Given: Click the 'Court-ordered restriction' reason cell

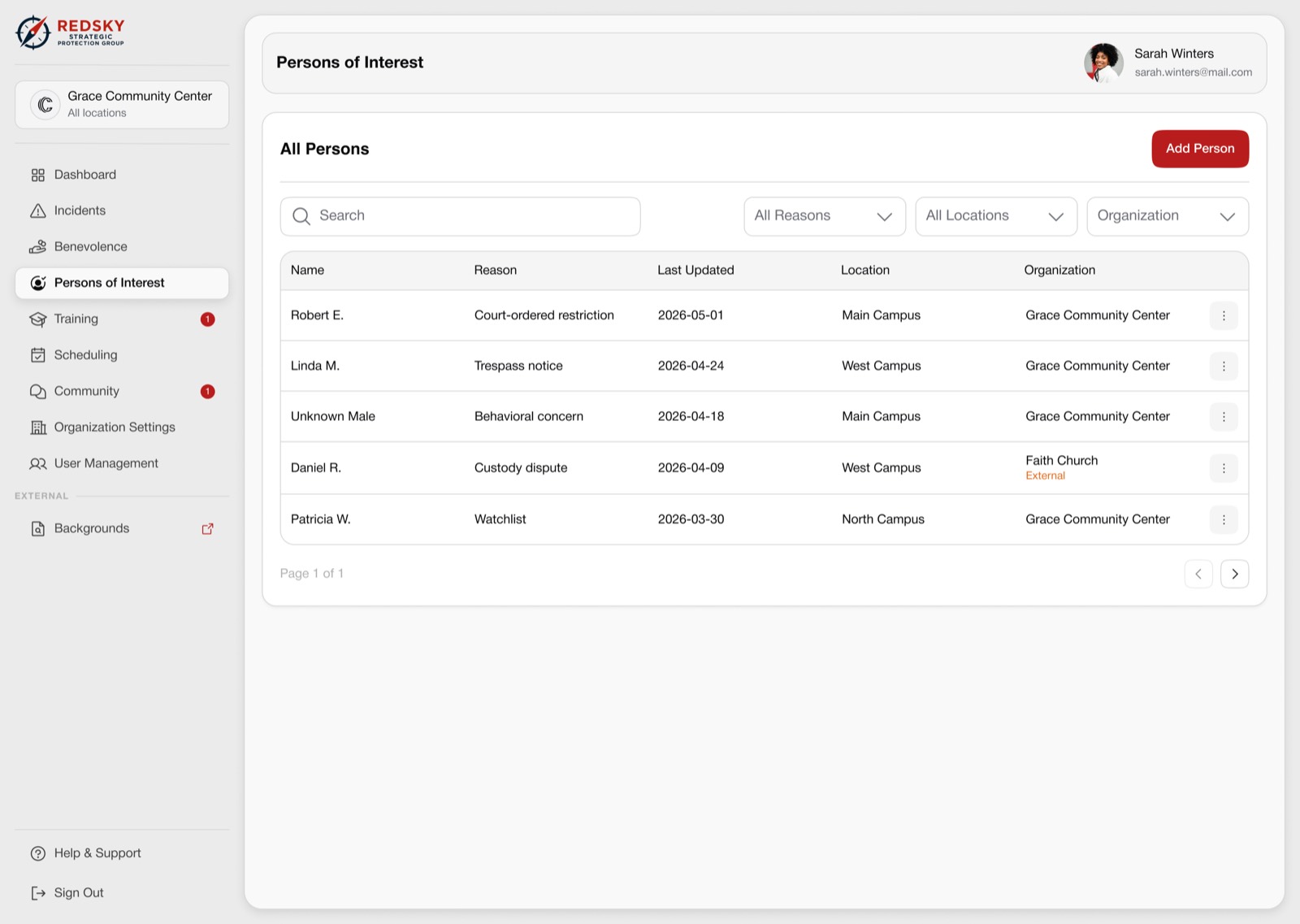Looking at the screenshot, I should (544, 315).
